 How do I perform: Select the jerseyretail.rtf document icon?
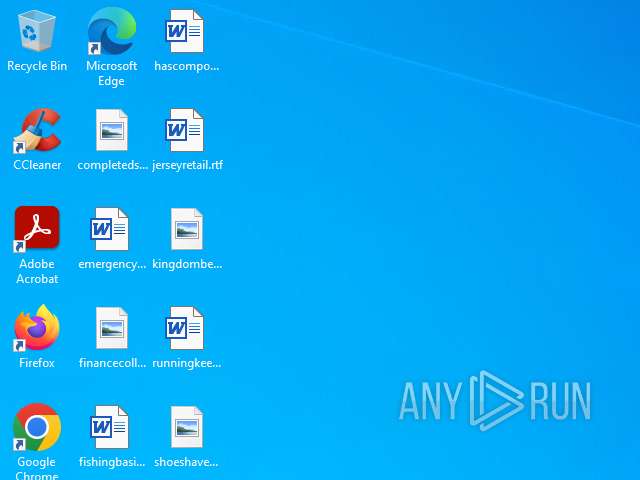tap(184, 130)
